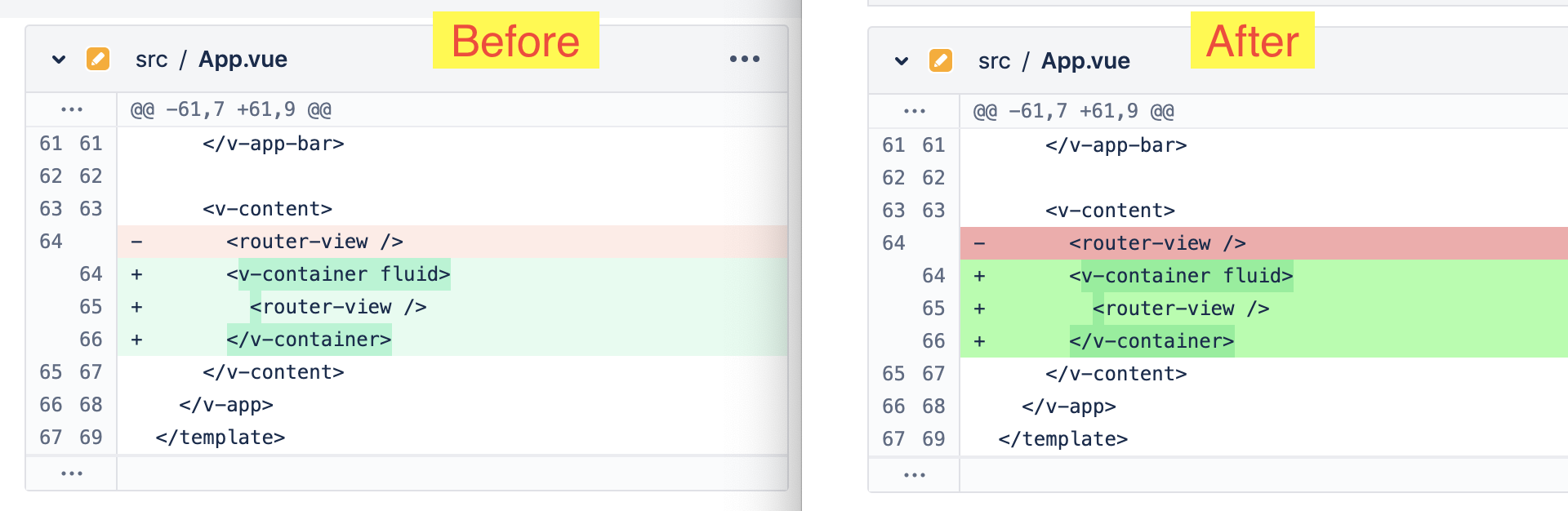
Task: Select line number 64 in the Before panel
Action: [50, 241]
